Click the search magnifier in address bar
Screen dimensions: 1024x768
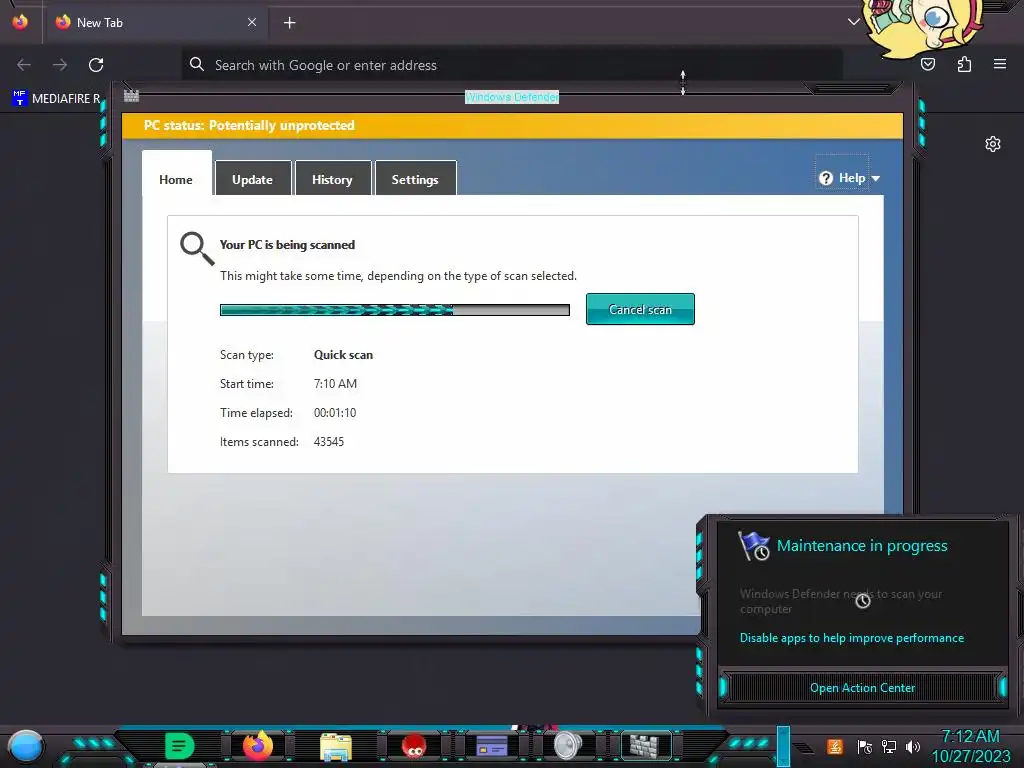[197, 64]
